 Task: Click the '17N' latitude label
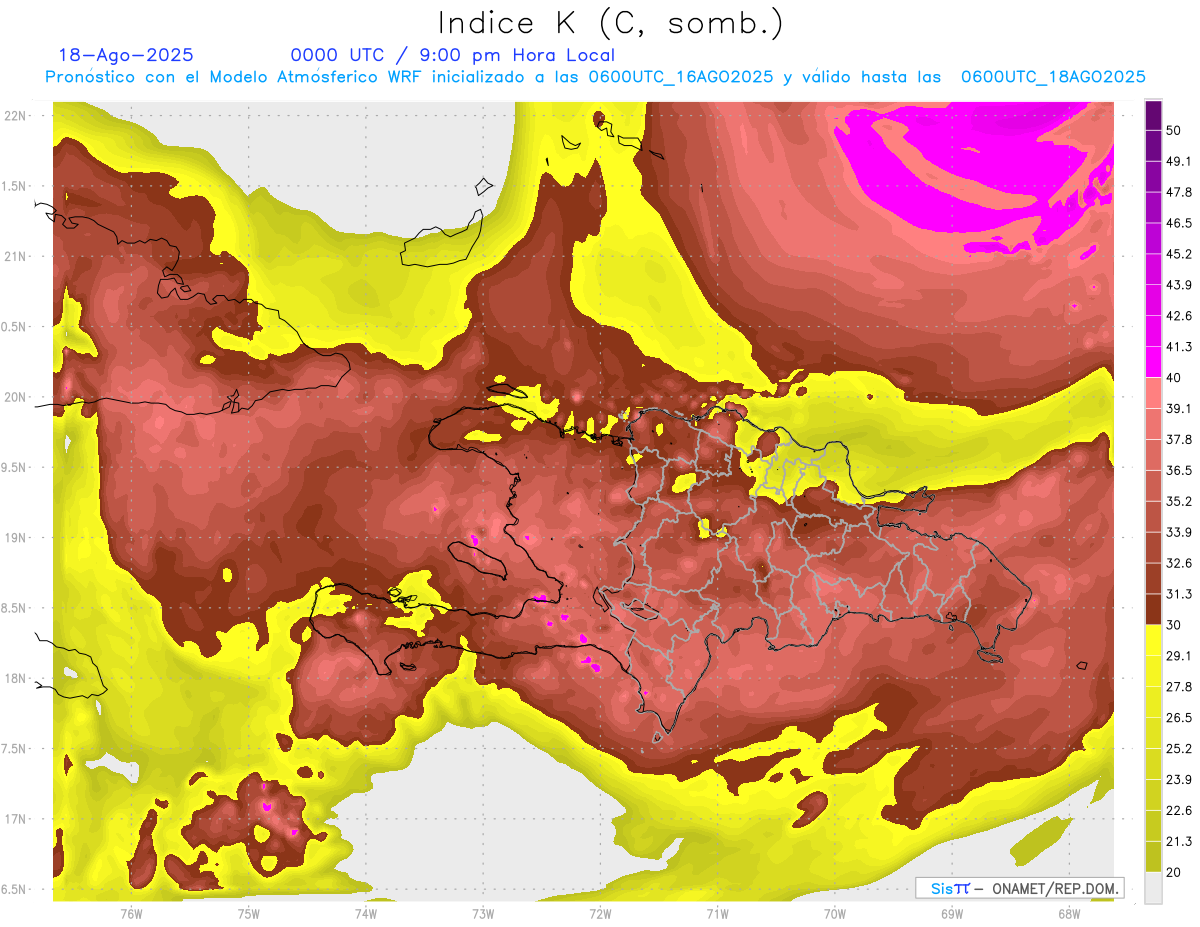(16, 819)
